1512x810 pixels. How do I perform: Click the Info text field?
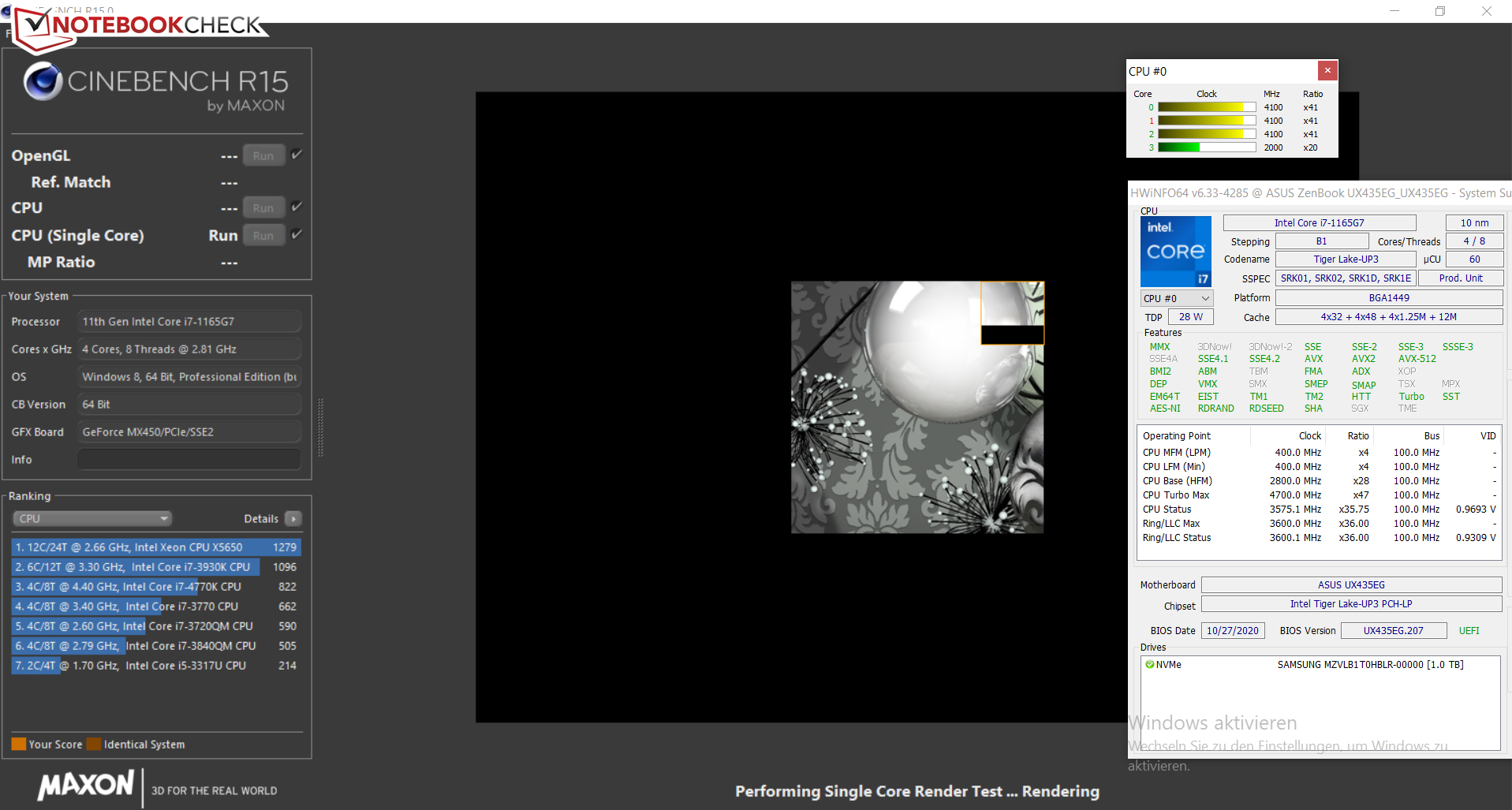(189, 460)
